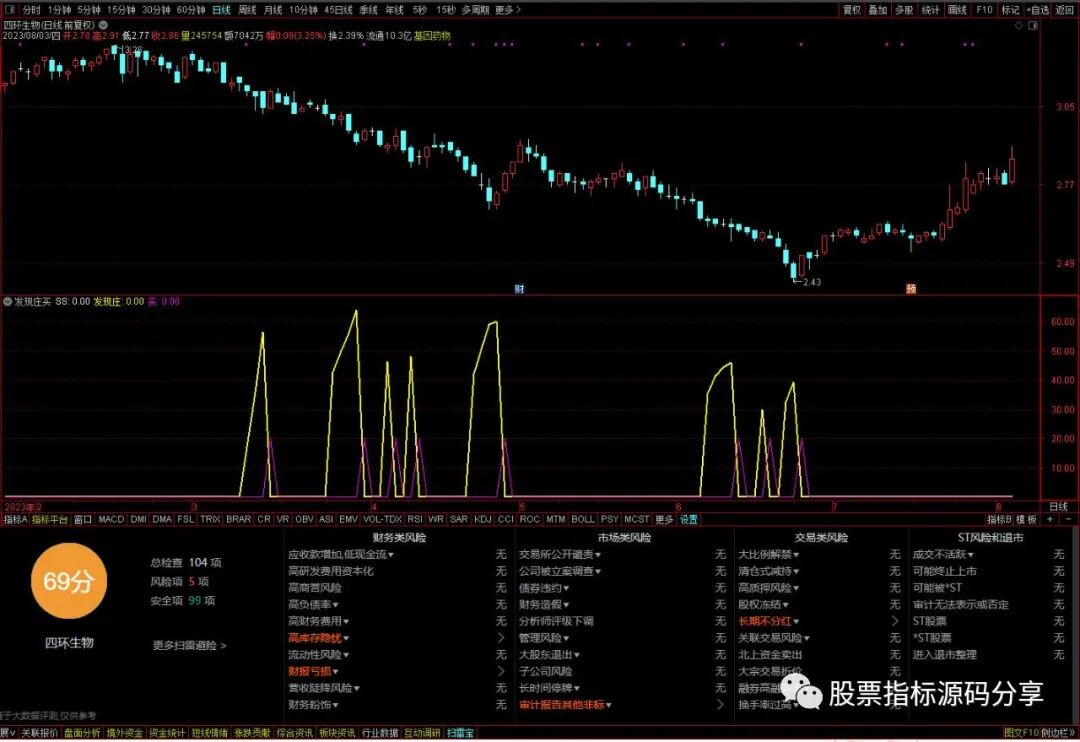The height and width of the screenshot is (742, 1080).
Task: Open the arrow next to 财报亏损 row
Action: (501, 671)
